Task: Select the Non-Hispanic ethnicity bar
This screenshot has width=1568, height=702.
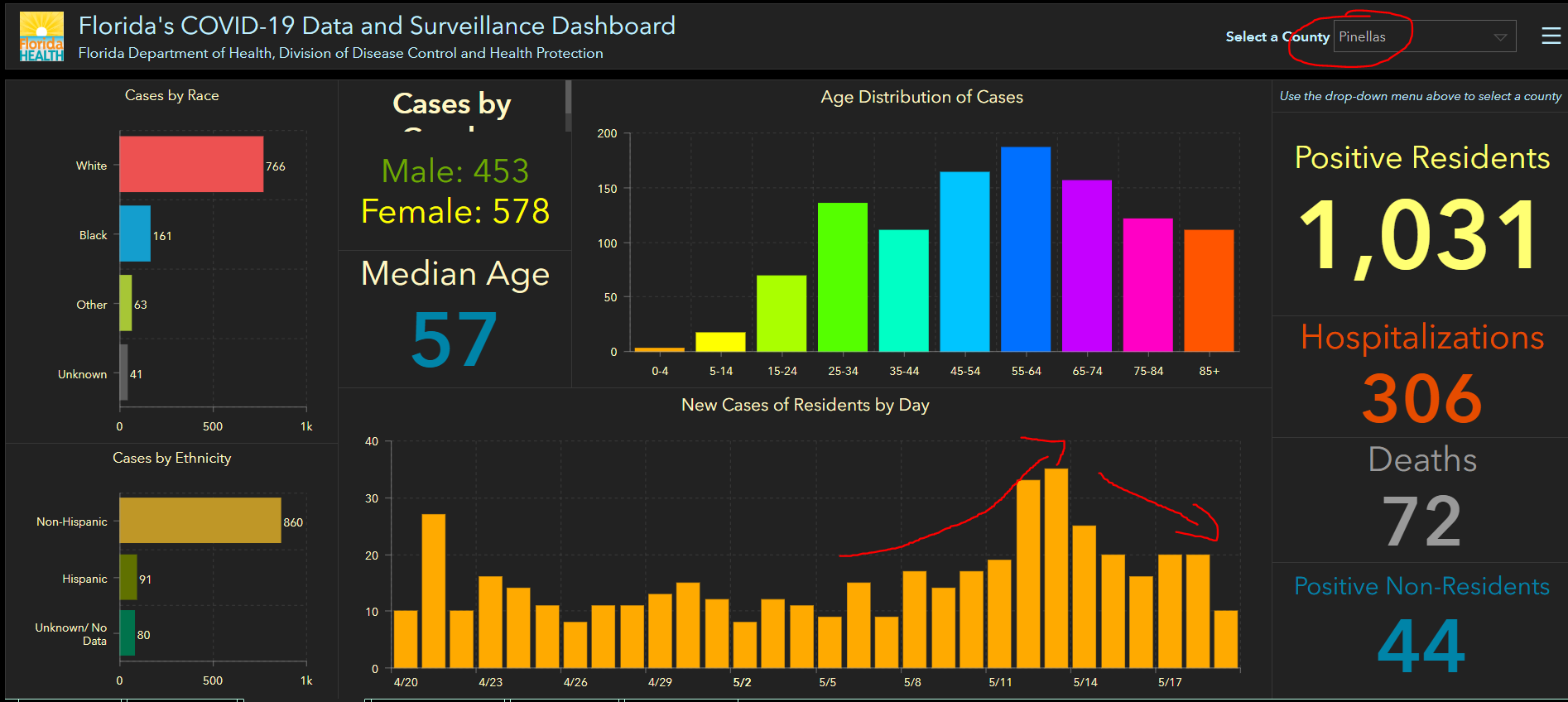Action: pyautogui.click(x=200, y=520)
